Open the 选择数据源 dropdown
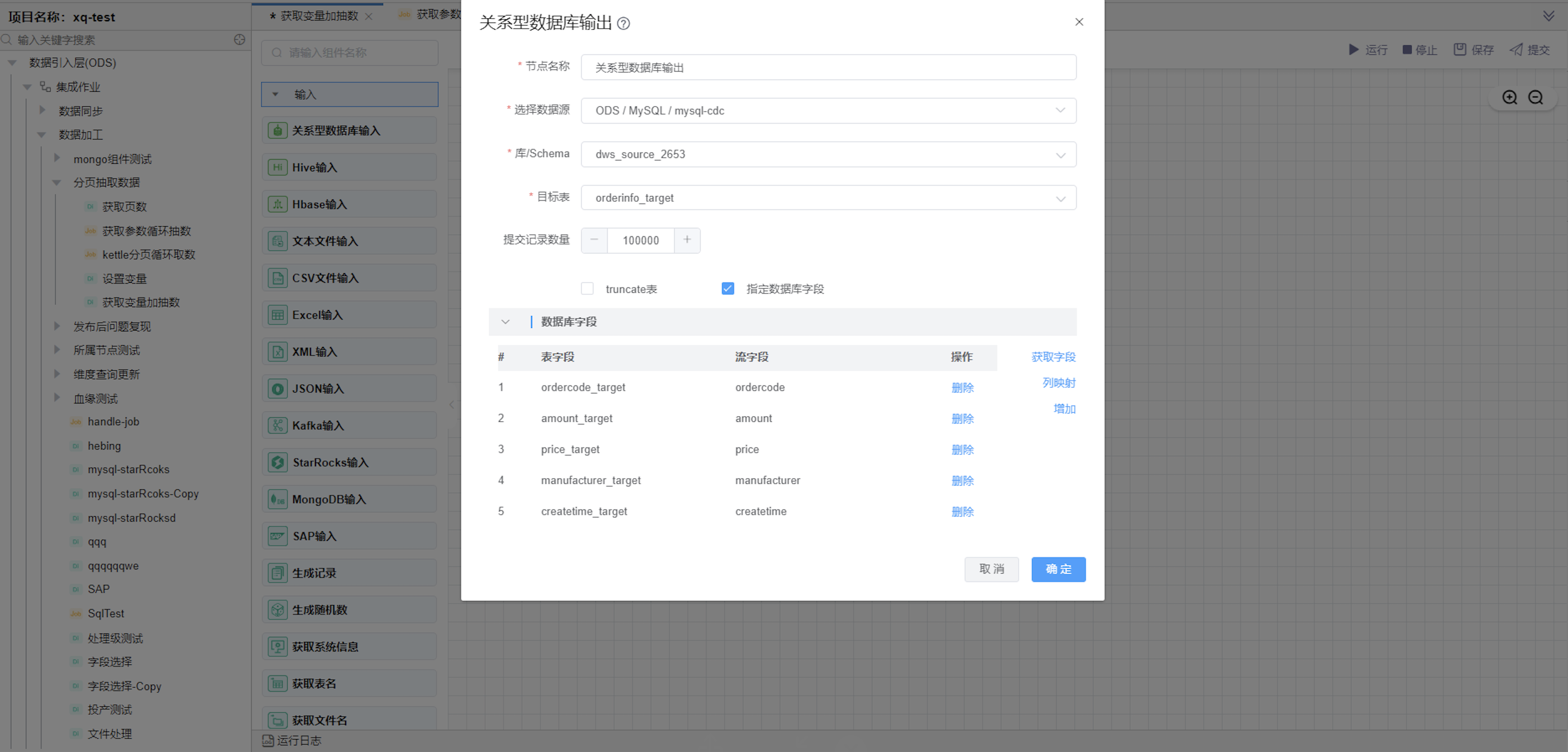Viewport: 1568px width, 752px height. click(828, 111)
